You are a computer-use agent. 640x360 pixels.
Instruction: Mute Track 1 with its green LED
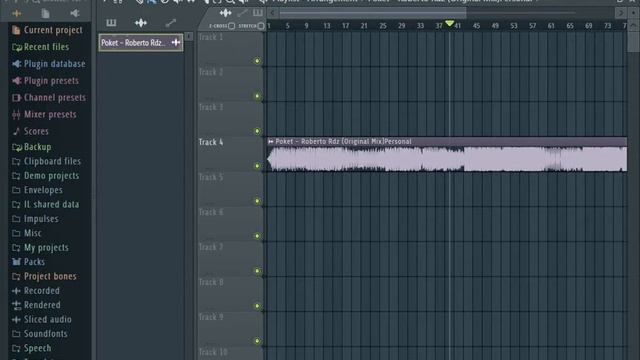257,61
